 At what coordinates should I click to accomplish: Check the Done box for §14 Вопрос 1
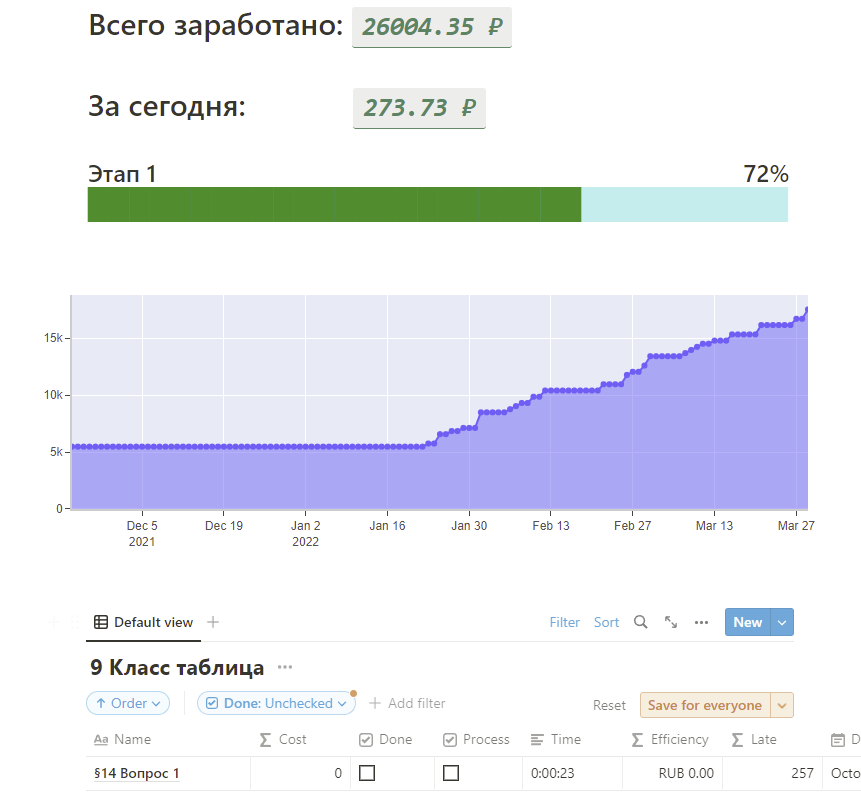(367, 773)
